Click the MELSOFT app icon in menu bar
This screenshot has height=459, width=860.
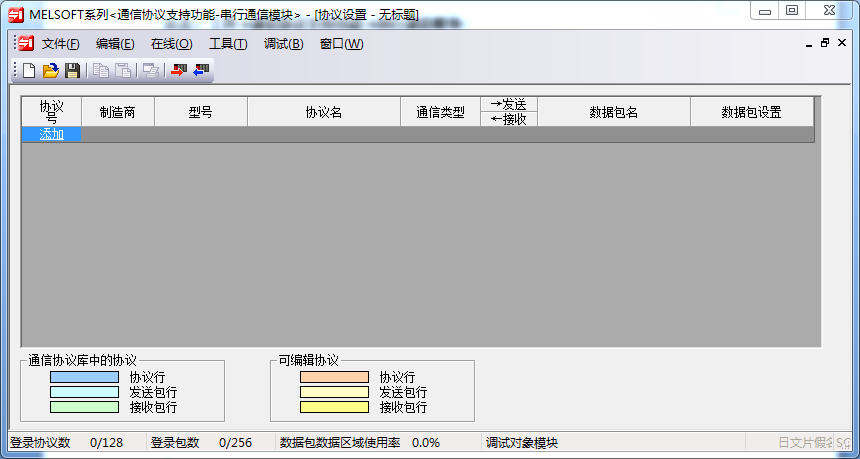coord(26,44)
